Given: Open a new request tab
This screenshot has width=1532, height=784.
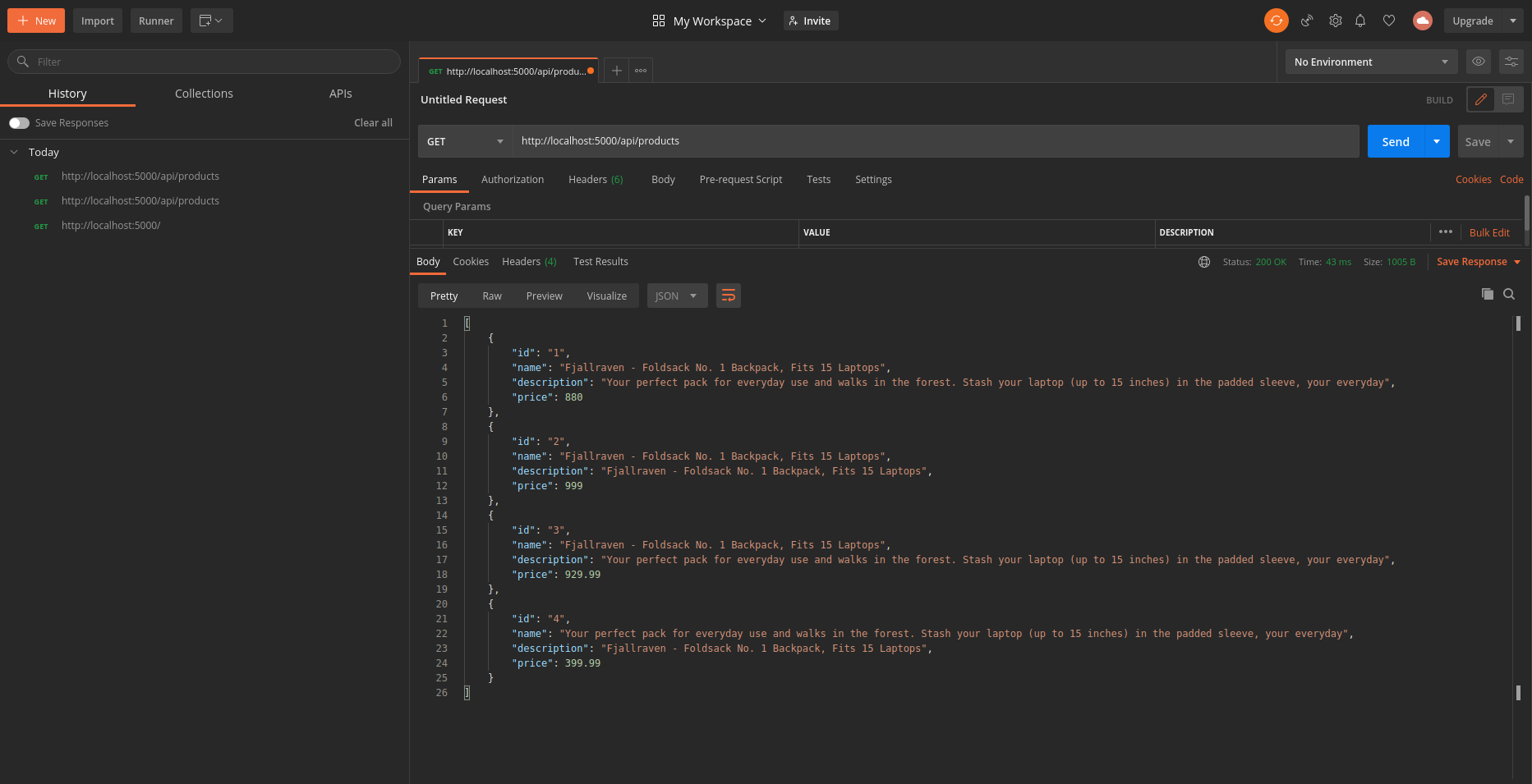Looking at the screenshot, I should [616, 71].
